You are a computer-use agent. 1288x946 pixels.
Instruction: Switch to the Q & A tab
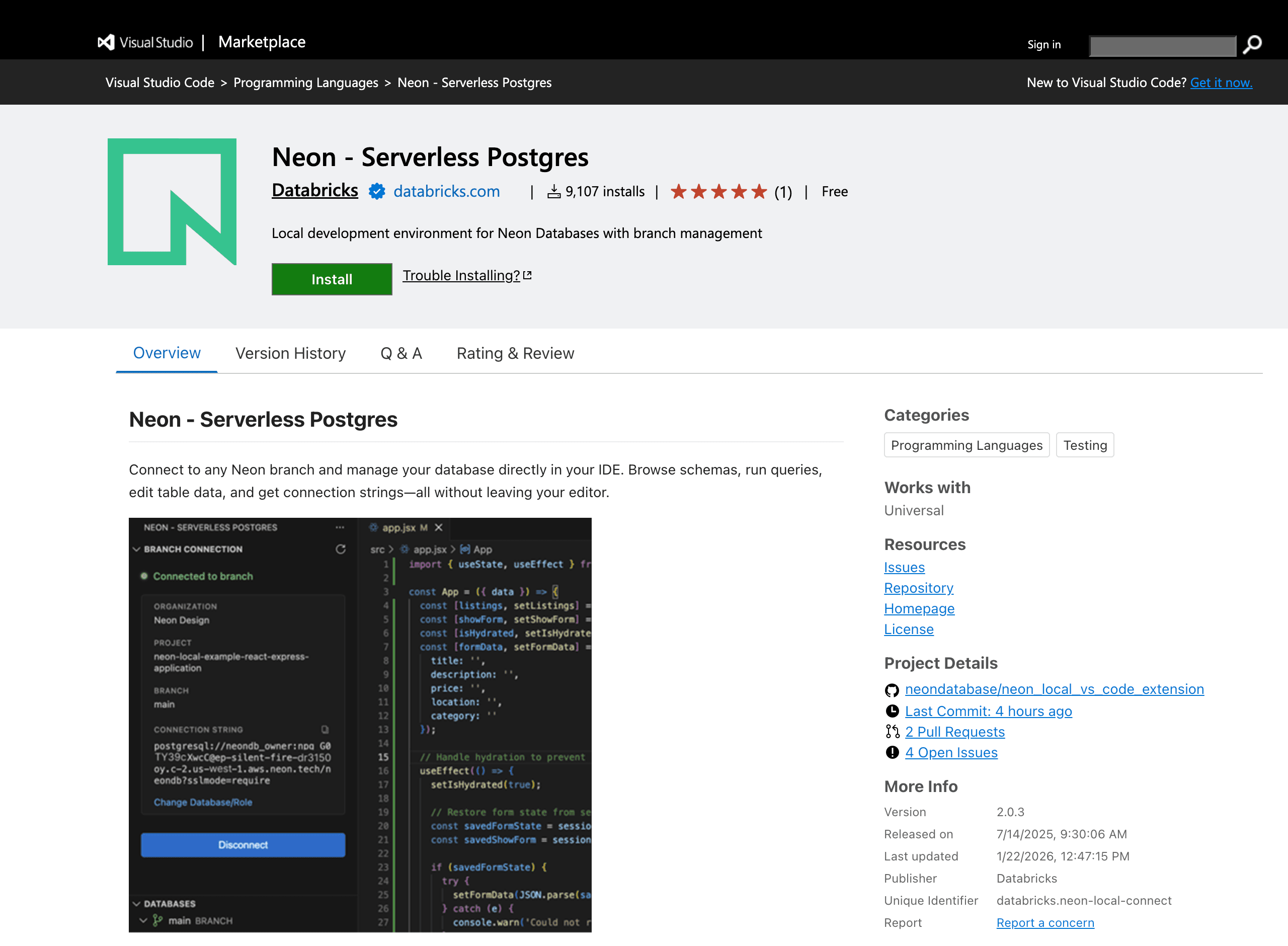400,353
